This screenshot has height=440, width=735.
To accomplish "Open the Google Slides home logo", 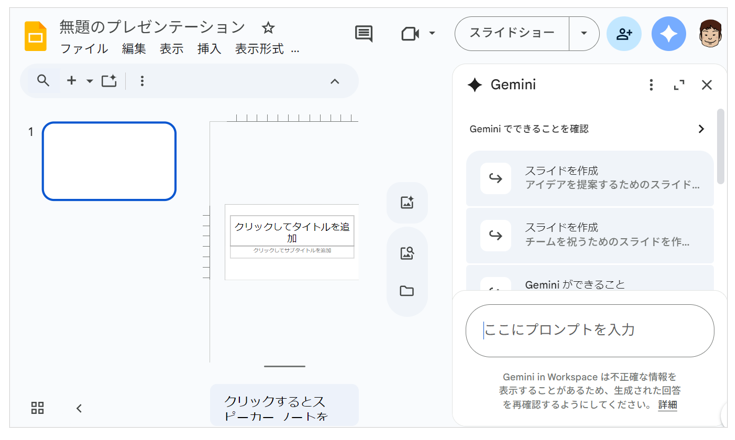I will click(36, 36).
